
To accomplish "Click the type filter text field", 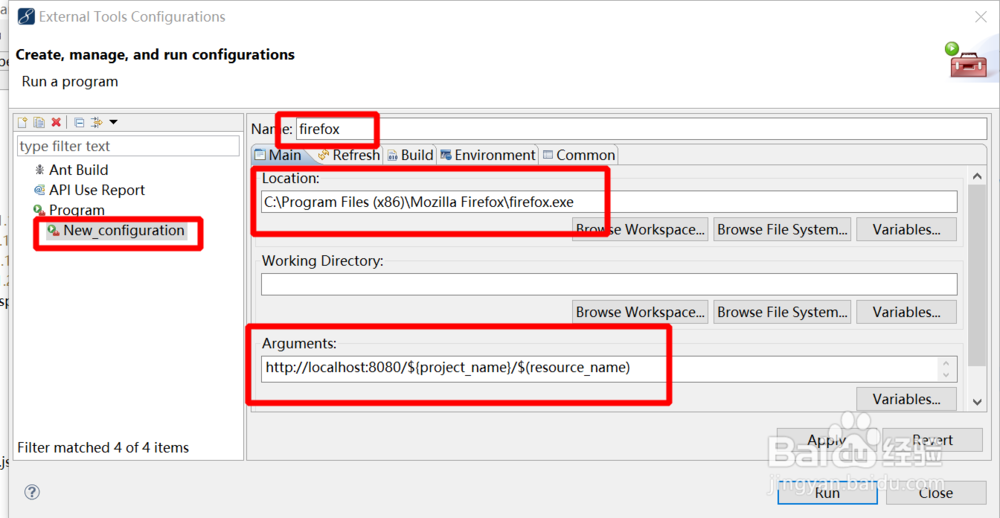I will pos(128,146).
